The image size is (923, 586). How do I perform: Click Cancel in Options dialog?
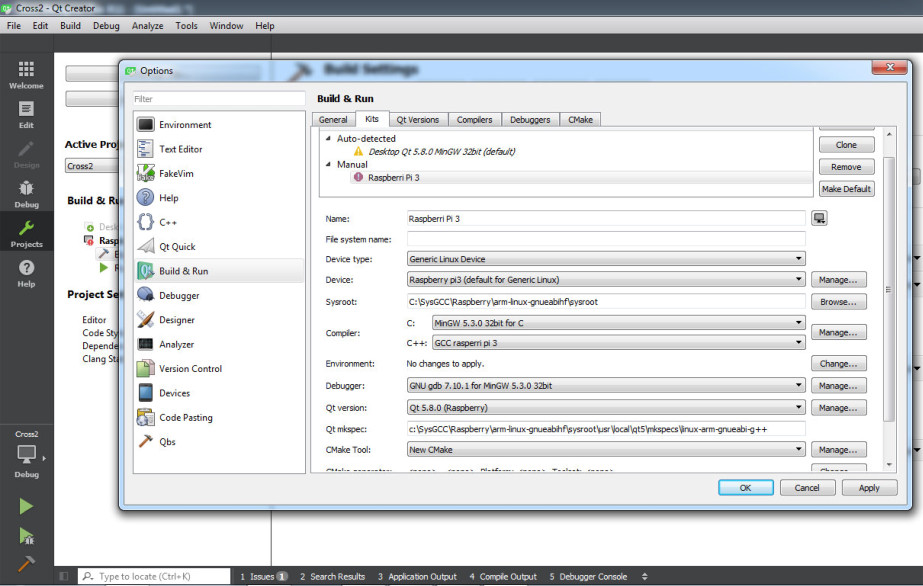click(806, 488)
